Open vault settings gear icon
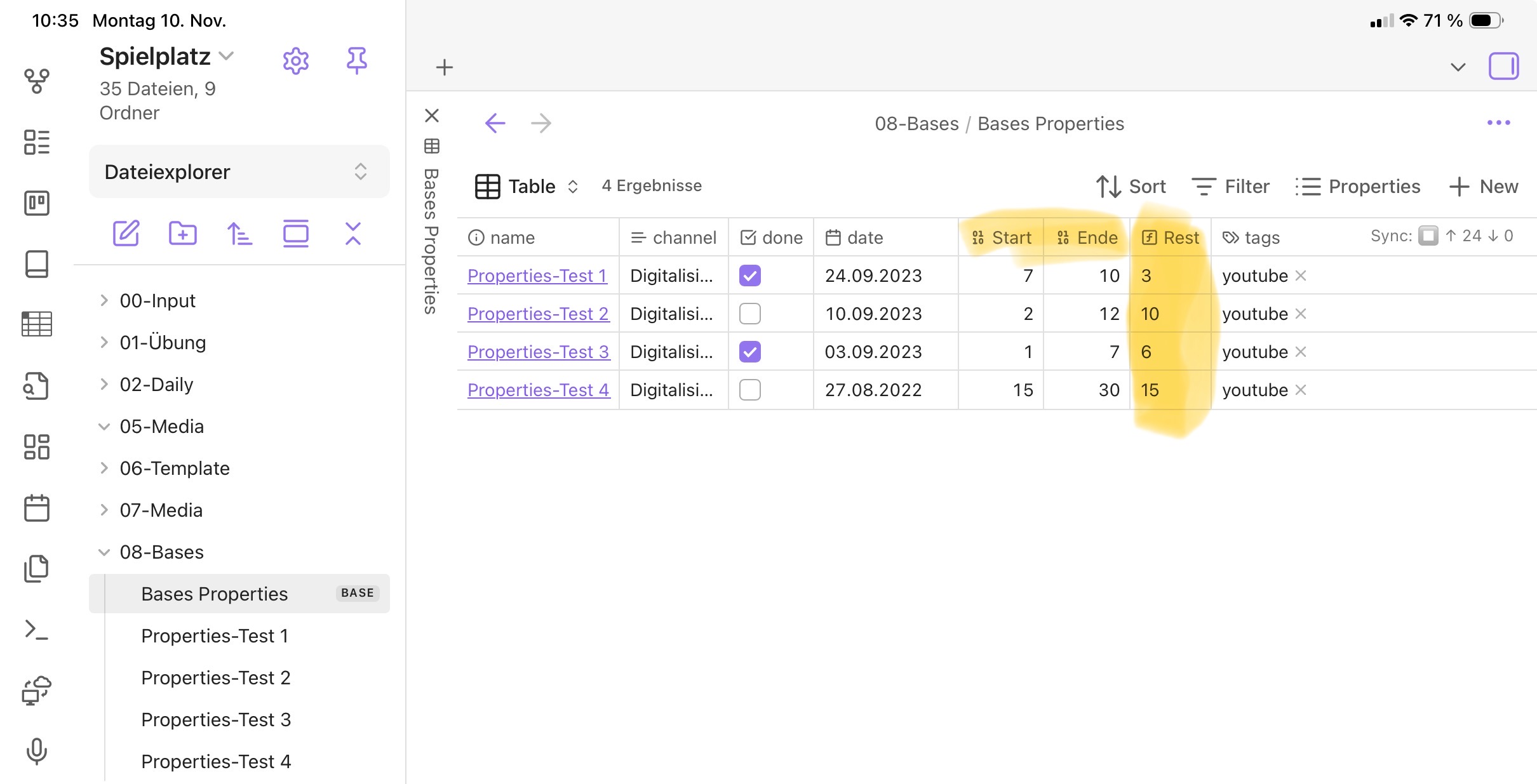 coord(295,62)
